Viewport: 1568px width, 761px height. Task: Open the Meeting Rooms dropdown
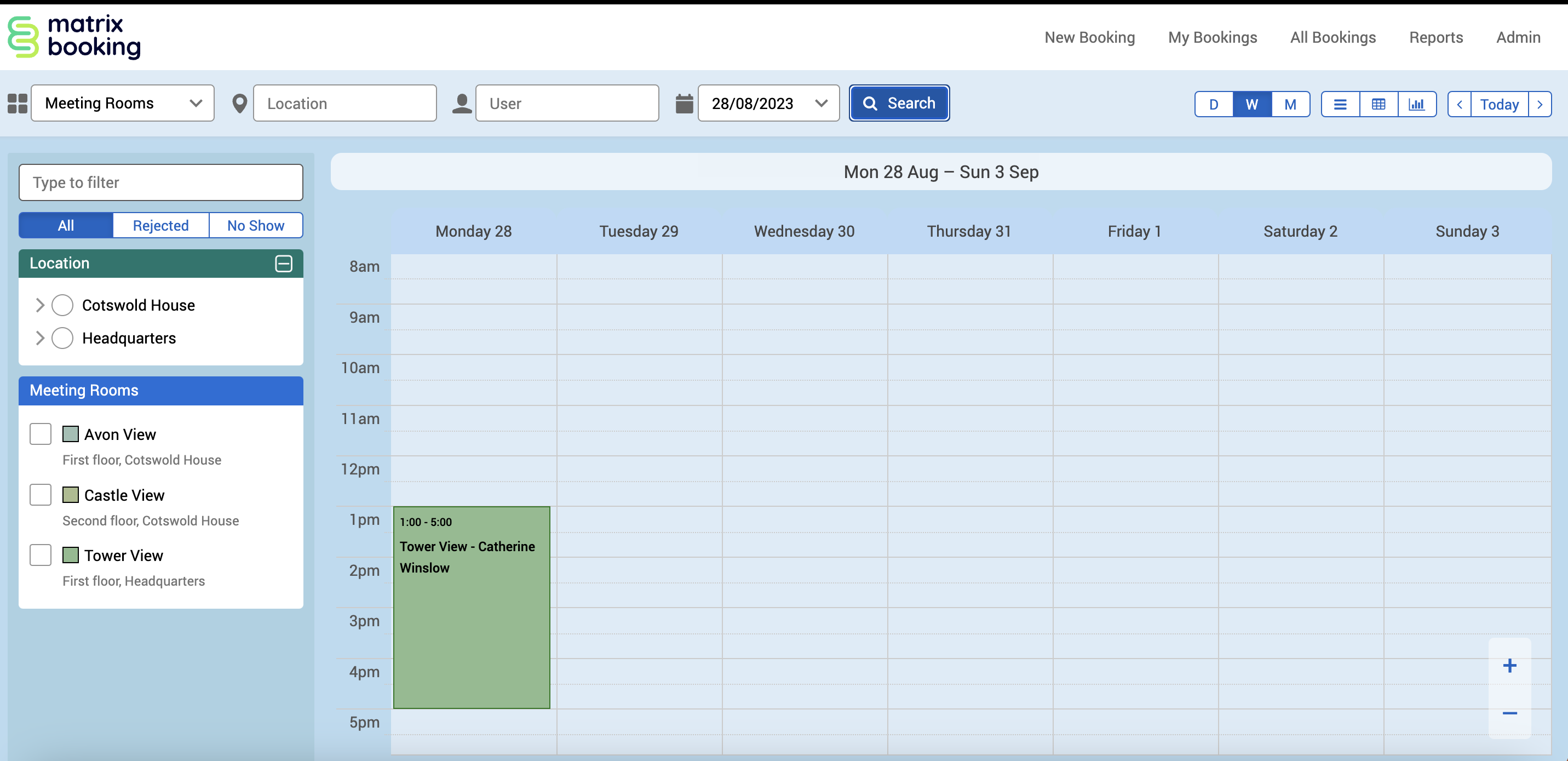point(123,104)
